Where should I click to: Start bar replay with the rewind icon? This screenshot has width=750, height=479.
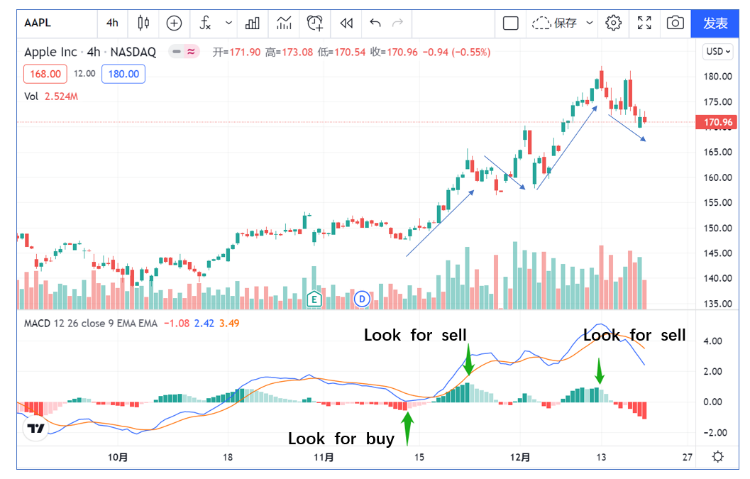point(346,22)
